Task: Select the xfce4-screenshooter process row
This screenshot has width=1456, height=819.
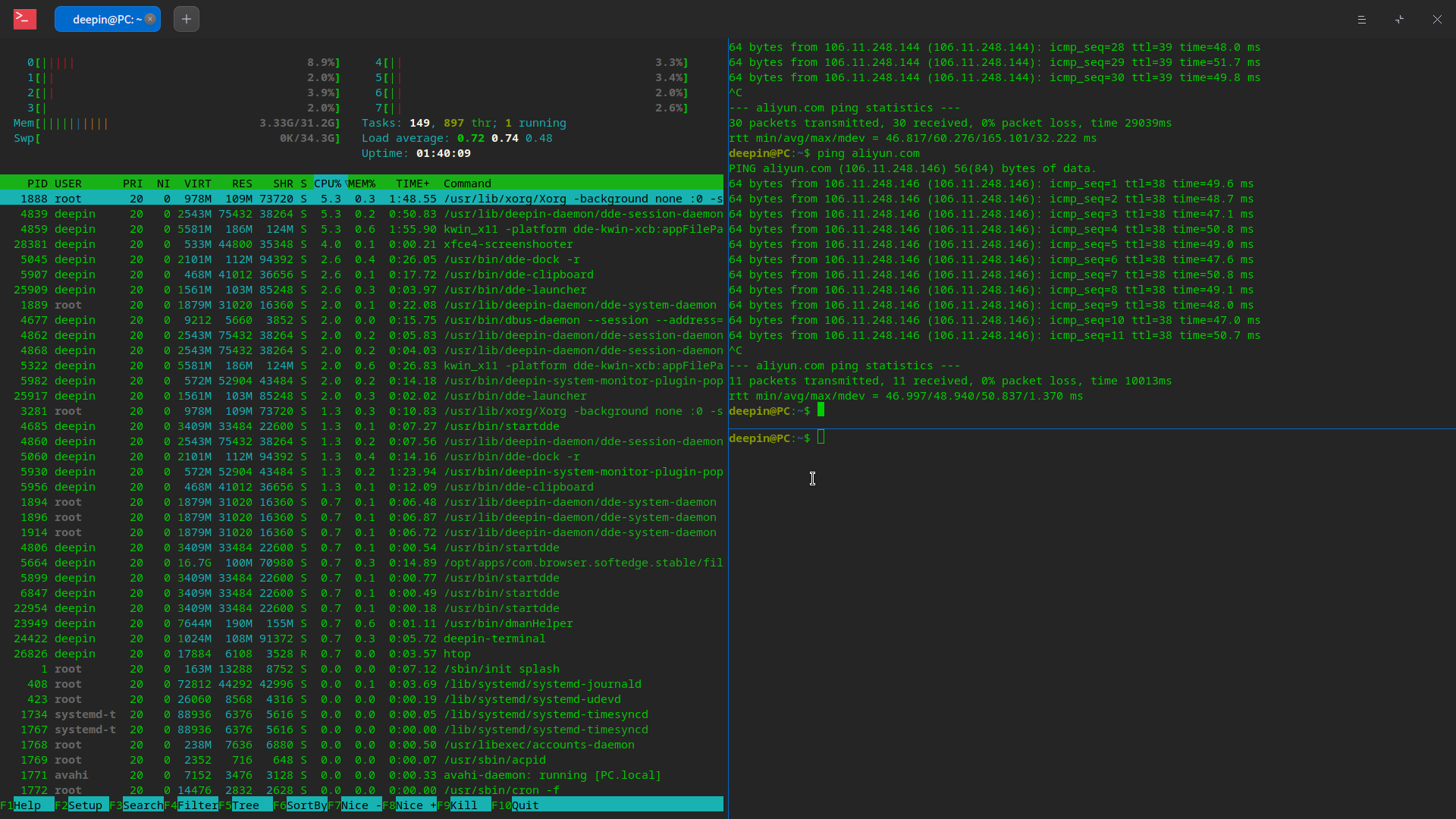Action: point(508,244)
